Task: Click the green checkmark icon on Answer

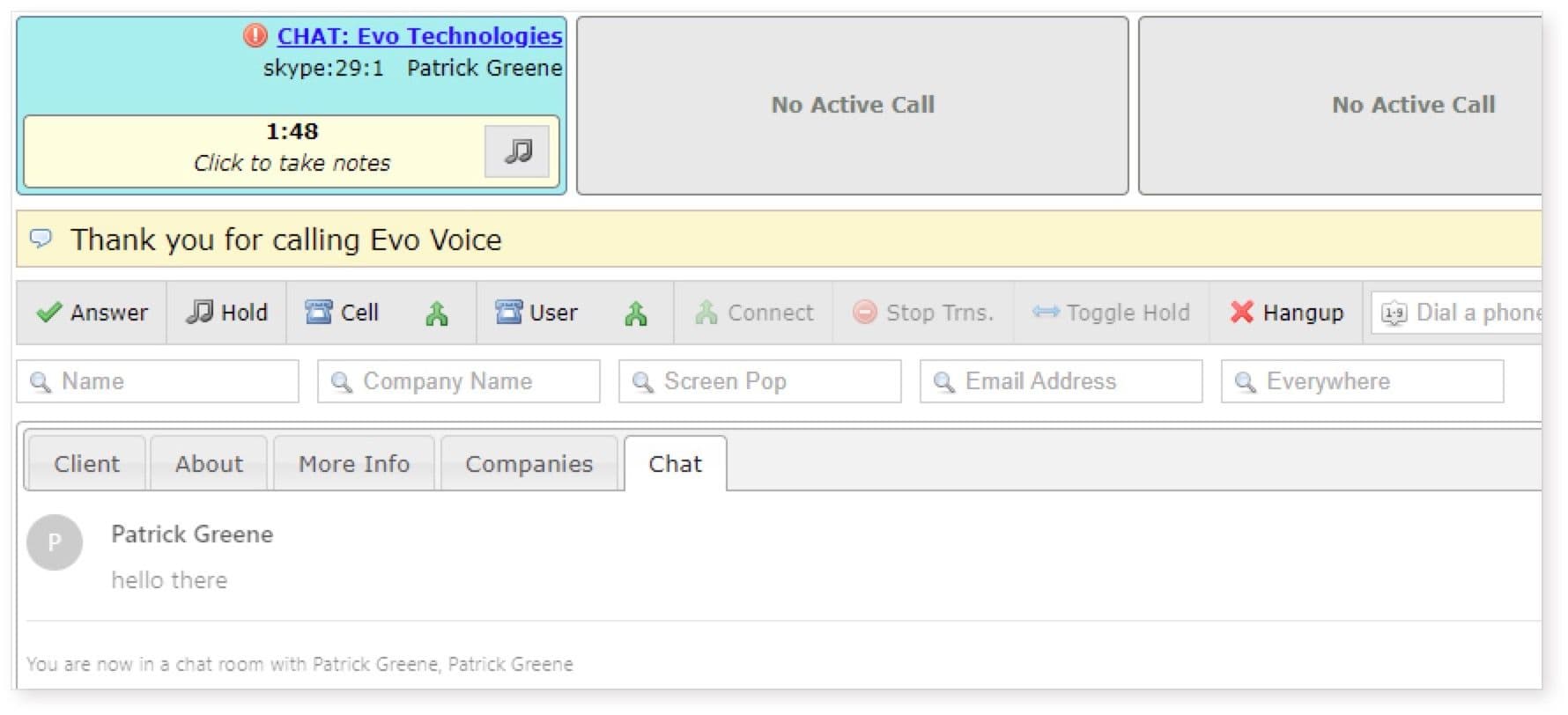Action: coord(49,313)
